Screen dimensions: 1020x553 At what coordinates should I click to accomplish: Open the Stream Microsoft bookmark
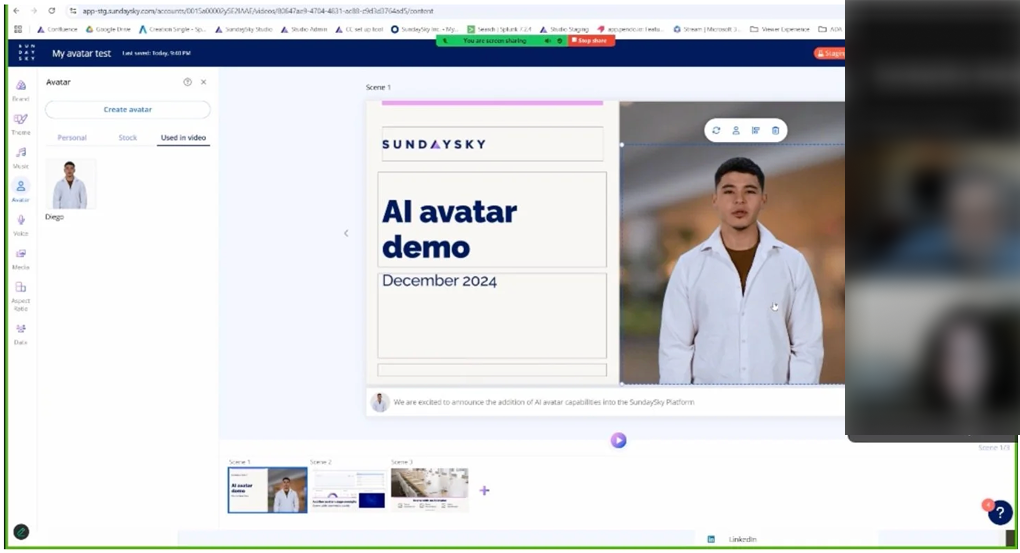(706, 29)
